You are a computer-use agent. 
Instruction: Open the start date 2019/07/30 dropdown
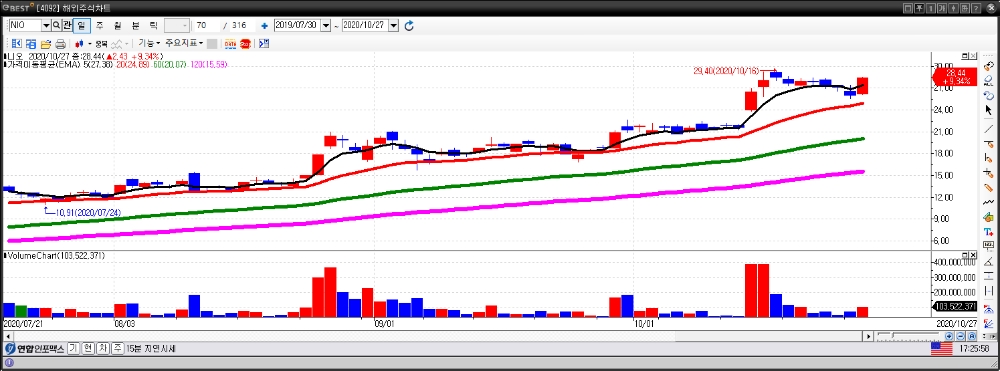tap(326, 25)
